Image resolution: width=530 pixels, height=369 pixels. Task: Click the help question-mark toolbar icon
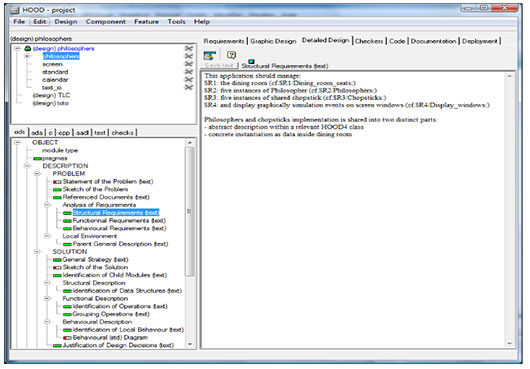tap(231, 55)
